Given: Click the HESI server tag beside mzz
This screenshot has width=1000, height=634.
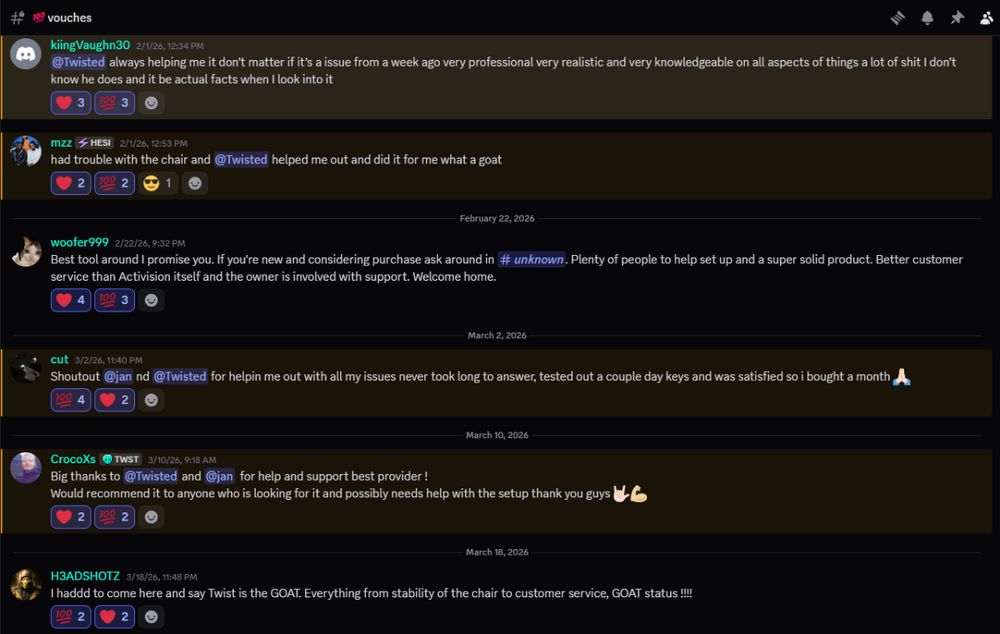Looking at the screenshot, I should click(x=96, y=143).
